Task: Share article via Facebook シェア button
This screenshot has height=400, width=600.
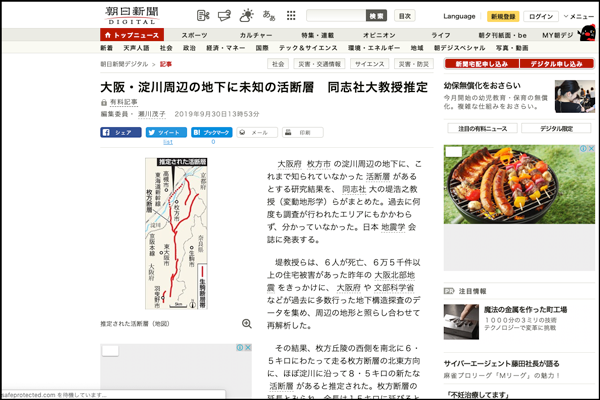Action: tap(121, 132)
